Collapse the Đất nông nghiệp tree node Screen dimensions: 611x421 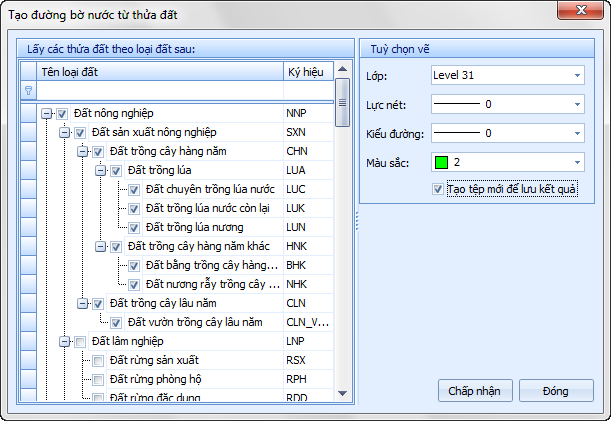coord(46,114)
